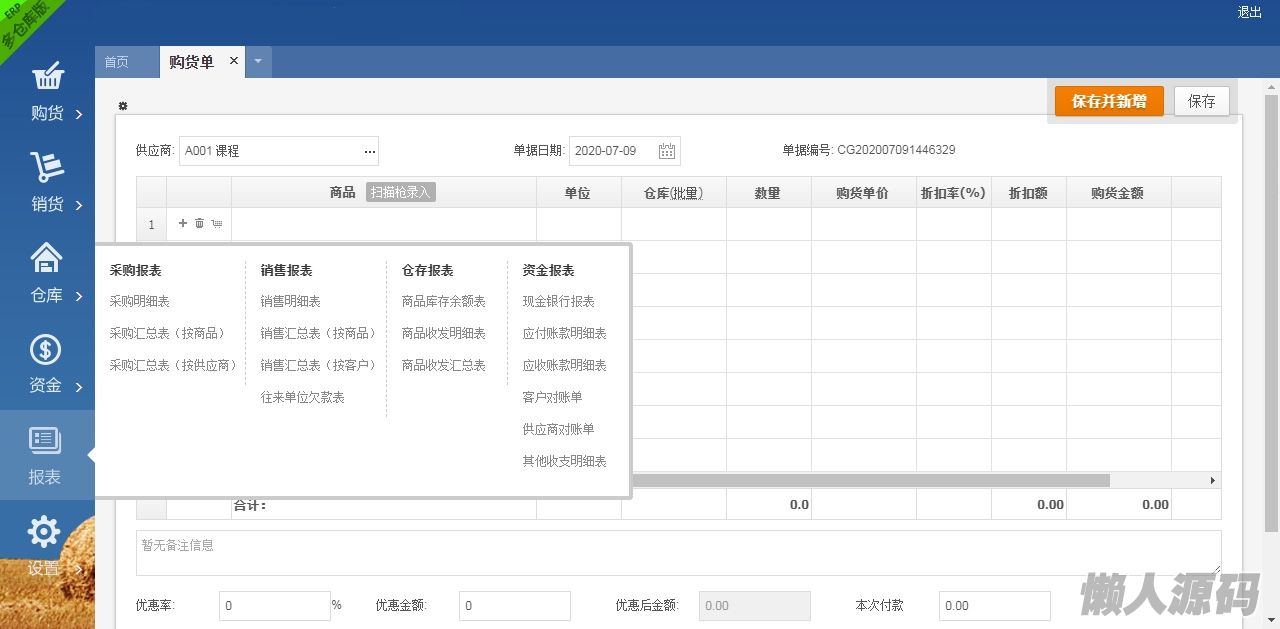1280x629 pixels.
Task: Click the 购货 shopping basket sidebar icon
Action: [x=47, y=78]
